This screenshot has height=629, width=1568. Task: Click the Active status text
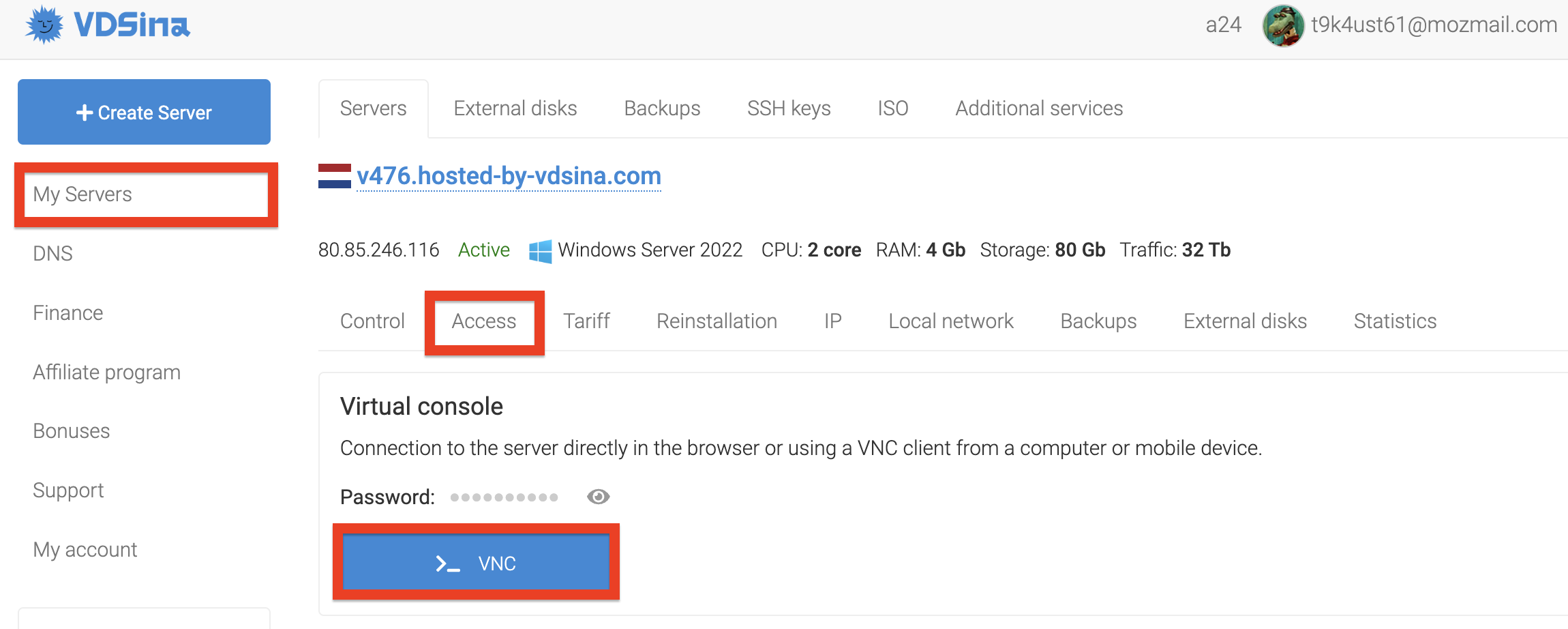tap(483, 250)
